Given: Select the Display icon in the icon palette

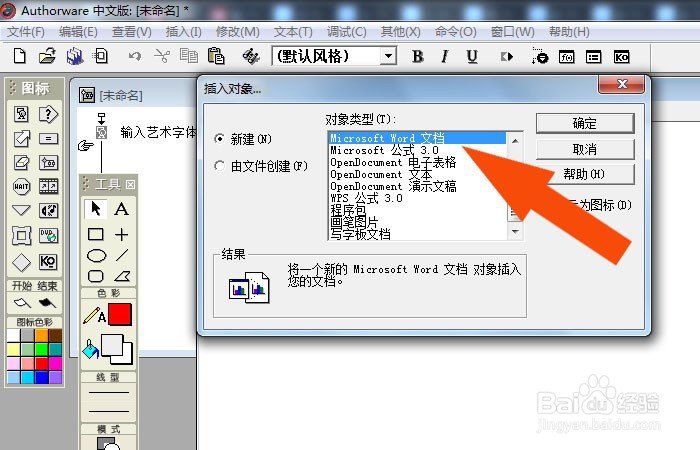Looking at the screenshot, I should (21, 114).
